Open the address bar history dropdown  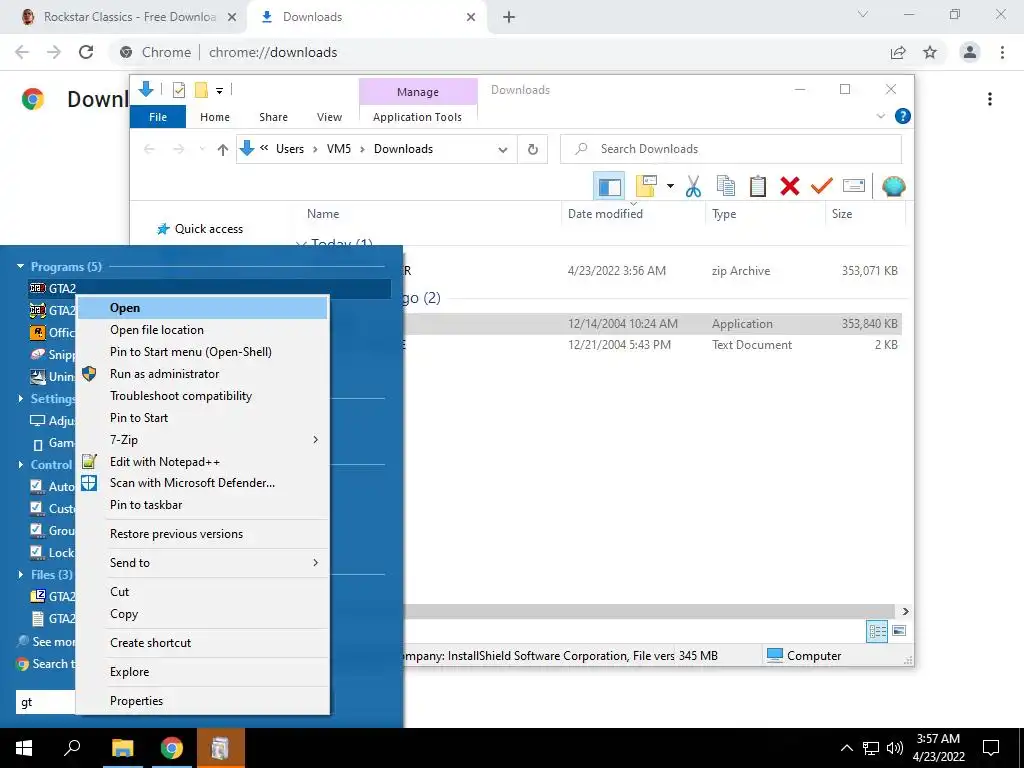[503, 150]
